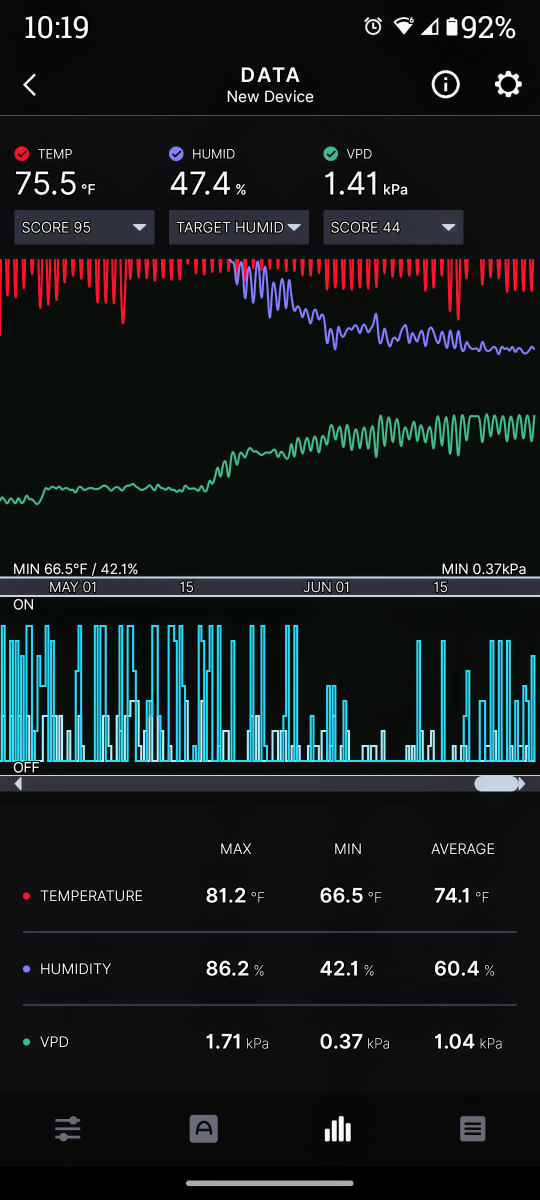Viewport: 540px width, 1200px height.
Task: Open the settings gear icon
Action: point(508,85)
